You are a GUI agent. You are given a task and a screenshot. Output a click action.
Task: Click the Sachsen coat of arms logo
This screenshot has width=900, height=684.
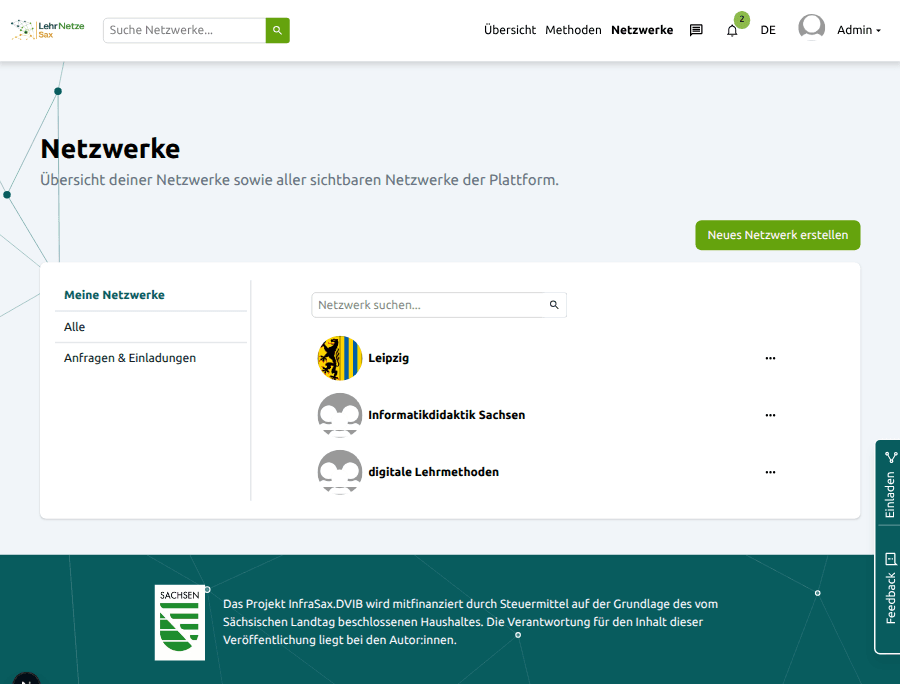(180, 623)
